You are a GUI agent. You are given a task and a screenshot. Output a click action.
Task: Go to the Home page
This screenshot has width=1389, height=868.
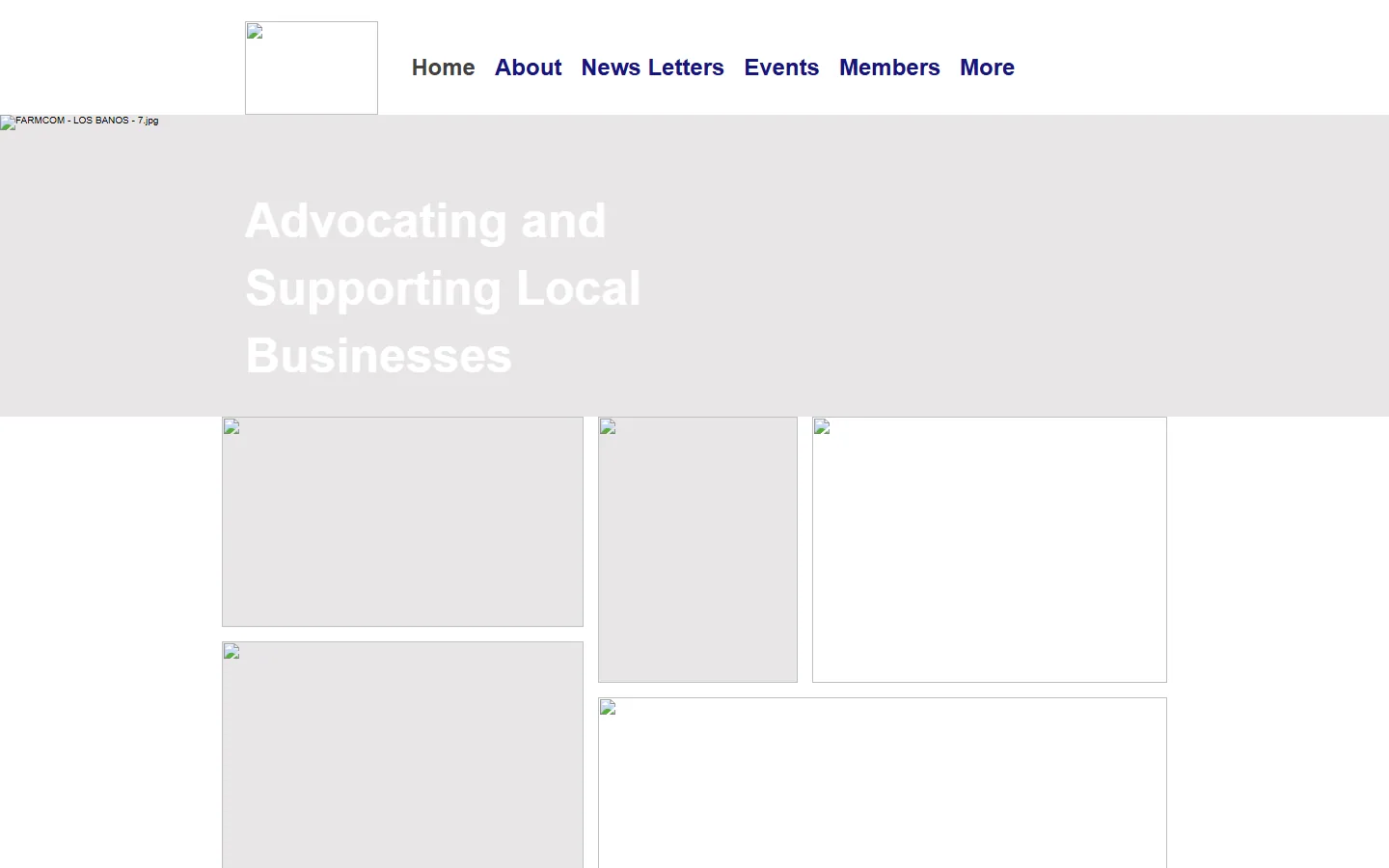pyautogui.click(x=444, y=68)
